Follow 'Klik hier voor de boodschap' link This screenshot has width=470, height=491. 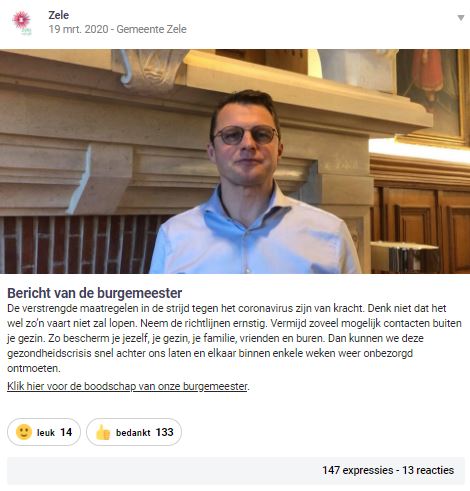[x=127, y=386]
